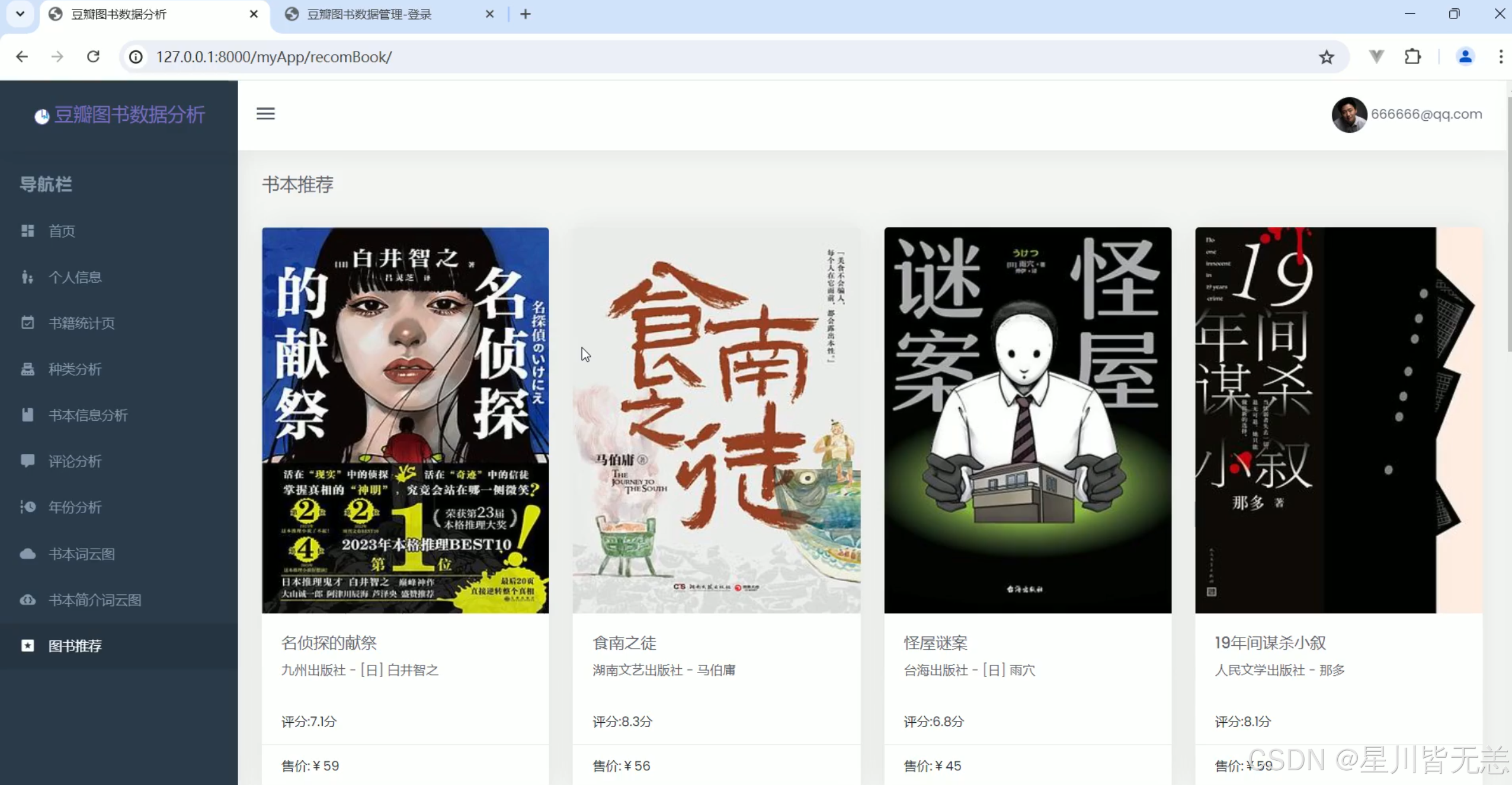
Task: Click the book statistics calendar icon
Action: pyautogui.click(x=27, y=323)
